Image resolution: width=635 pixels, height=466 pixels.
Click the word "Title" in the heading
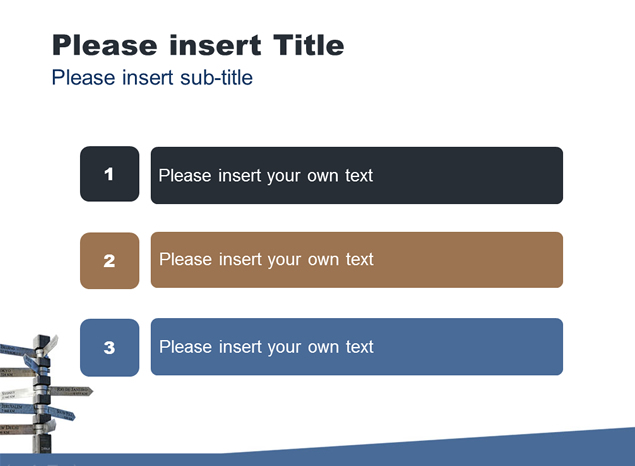tap(309, 45)
